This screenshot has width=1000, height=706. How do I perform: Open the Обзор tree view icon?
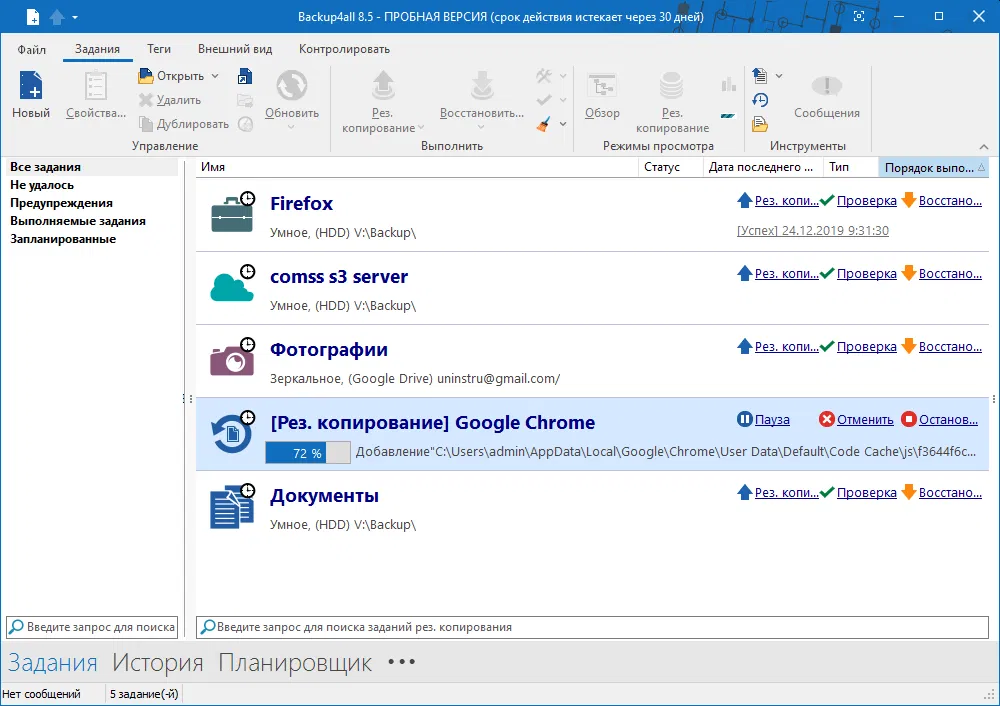(602, 85)
